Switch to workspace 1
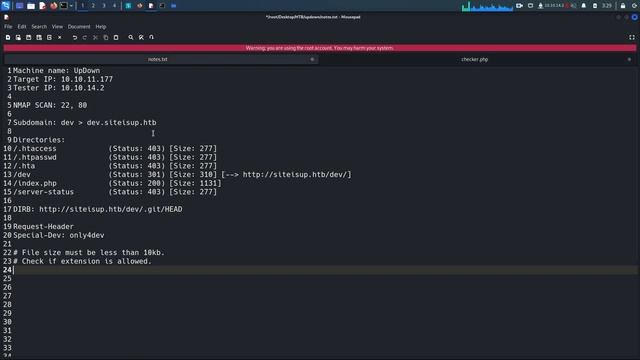Image resolution: width=640 pixels, height=360 pixels. click(82, 6)
